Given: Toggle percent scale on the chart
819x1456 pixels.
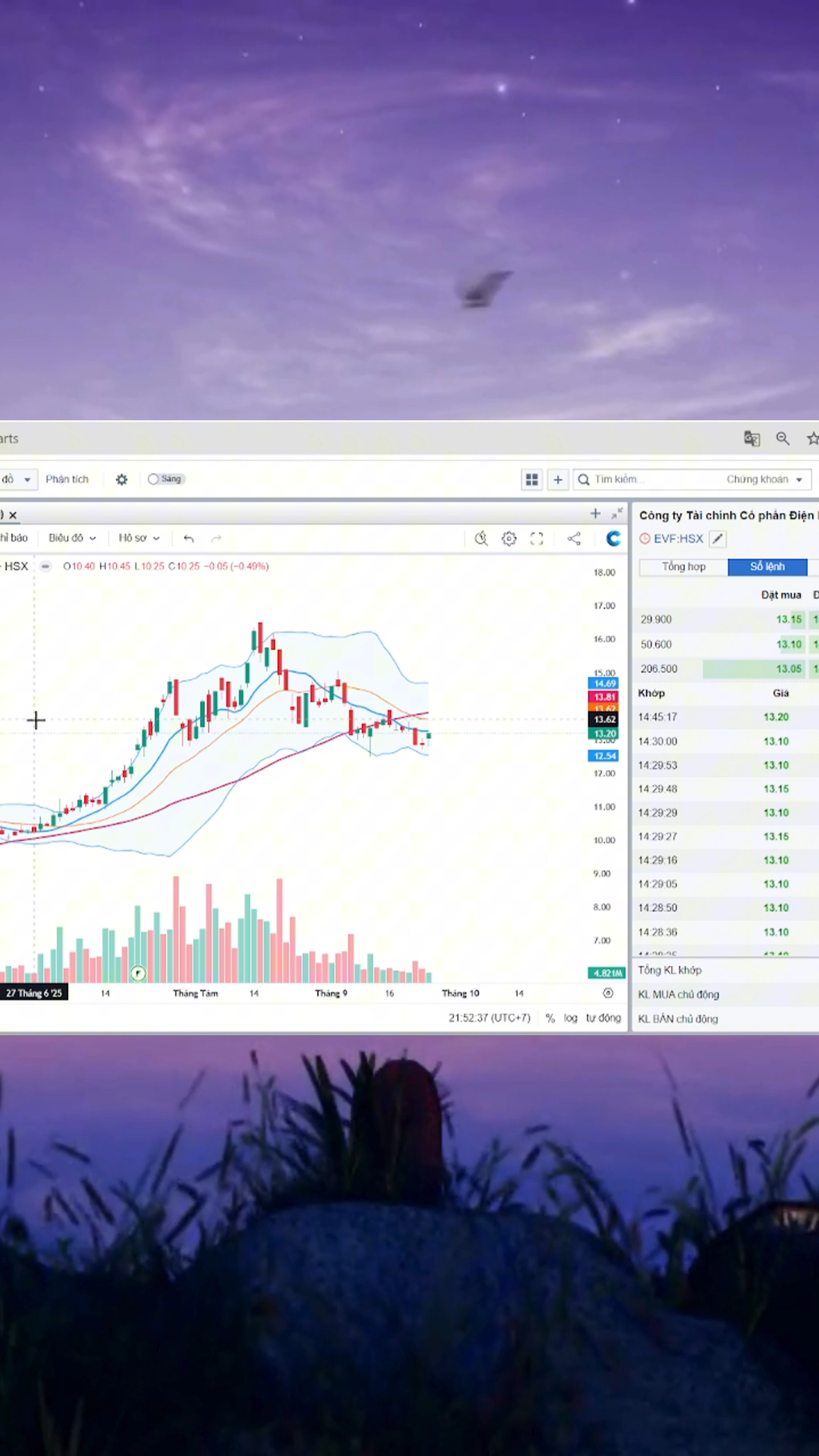Looking at the screenshot, I should (x=550, y=1017).
